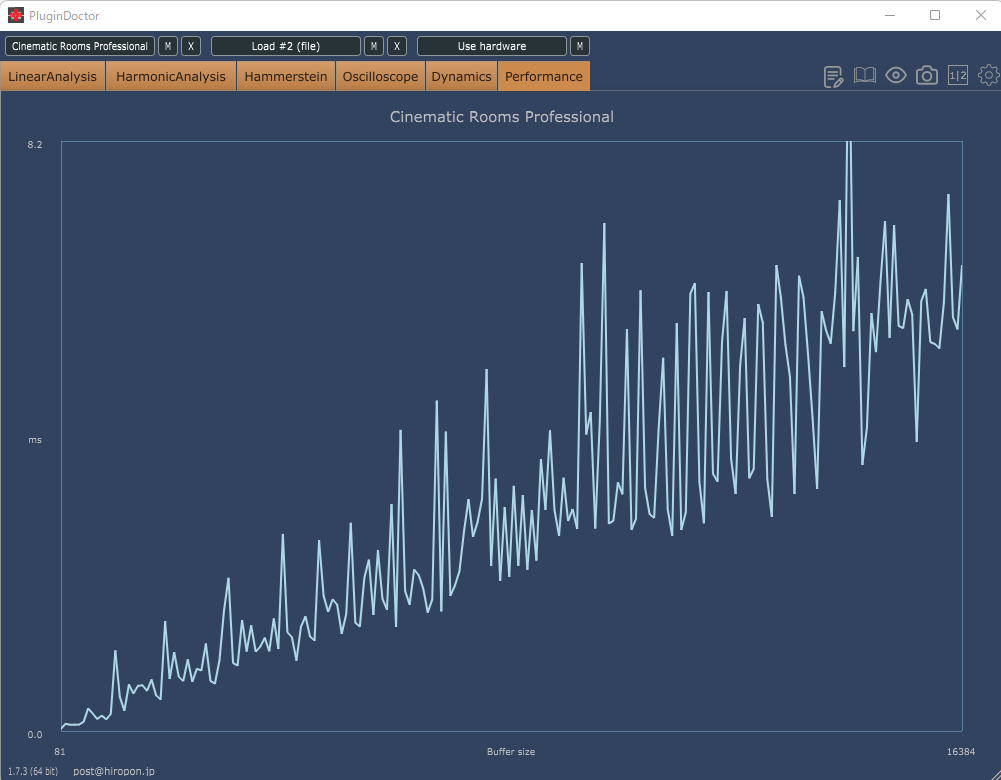Image resolution: width=1001 pixels, height=780 pixels.
Task: Open the notes editor icon
Action: 833,77
